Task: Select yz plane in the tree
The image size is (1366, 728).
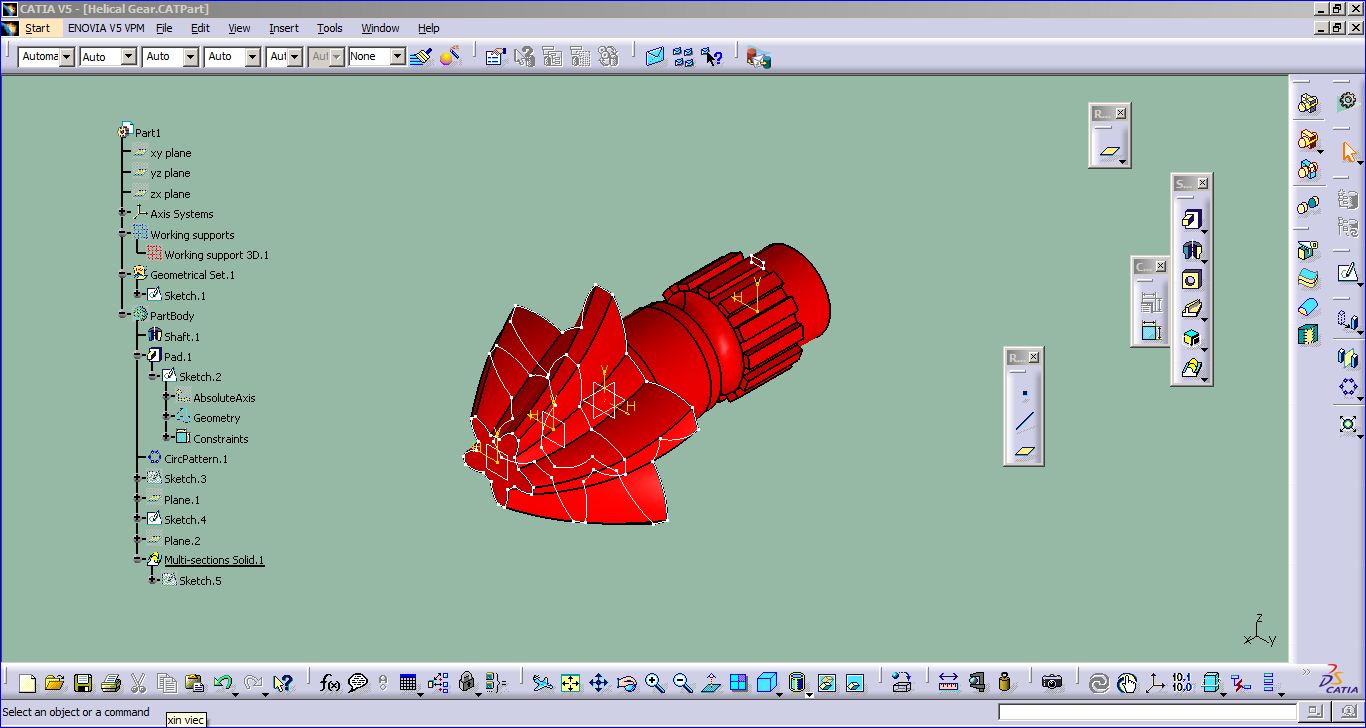Action: coord(170,173)
